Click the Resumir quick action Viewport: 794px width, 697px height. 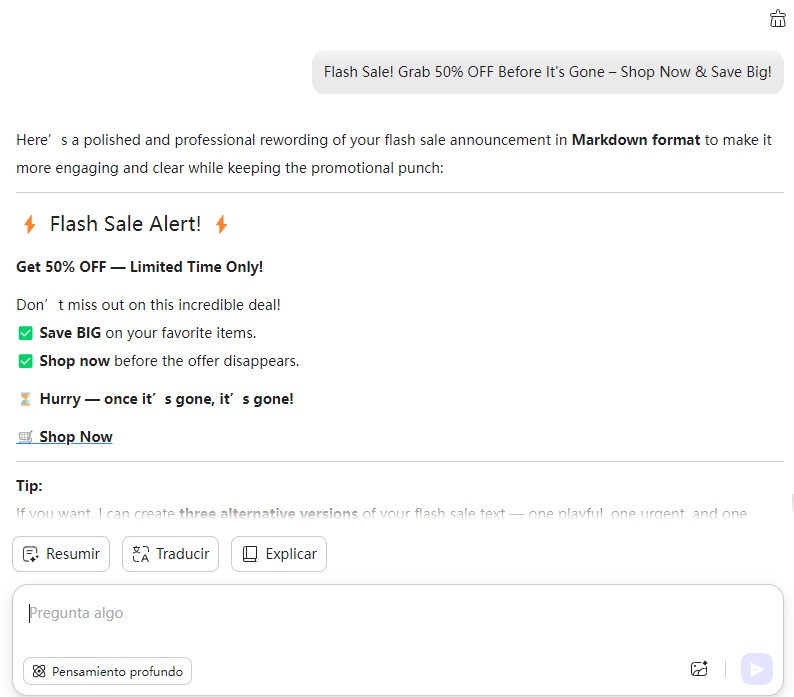[61, 554]
